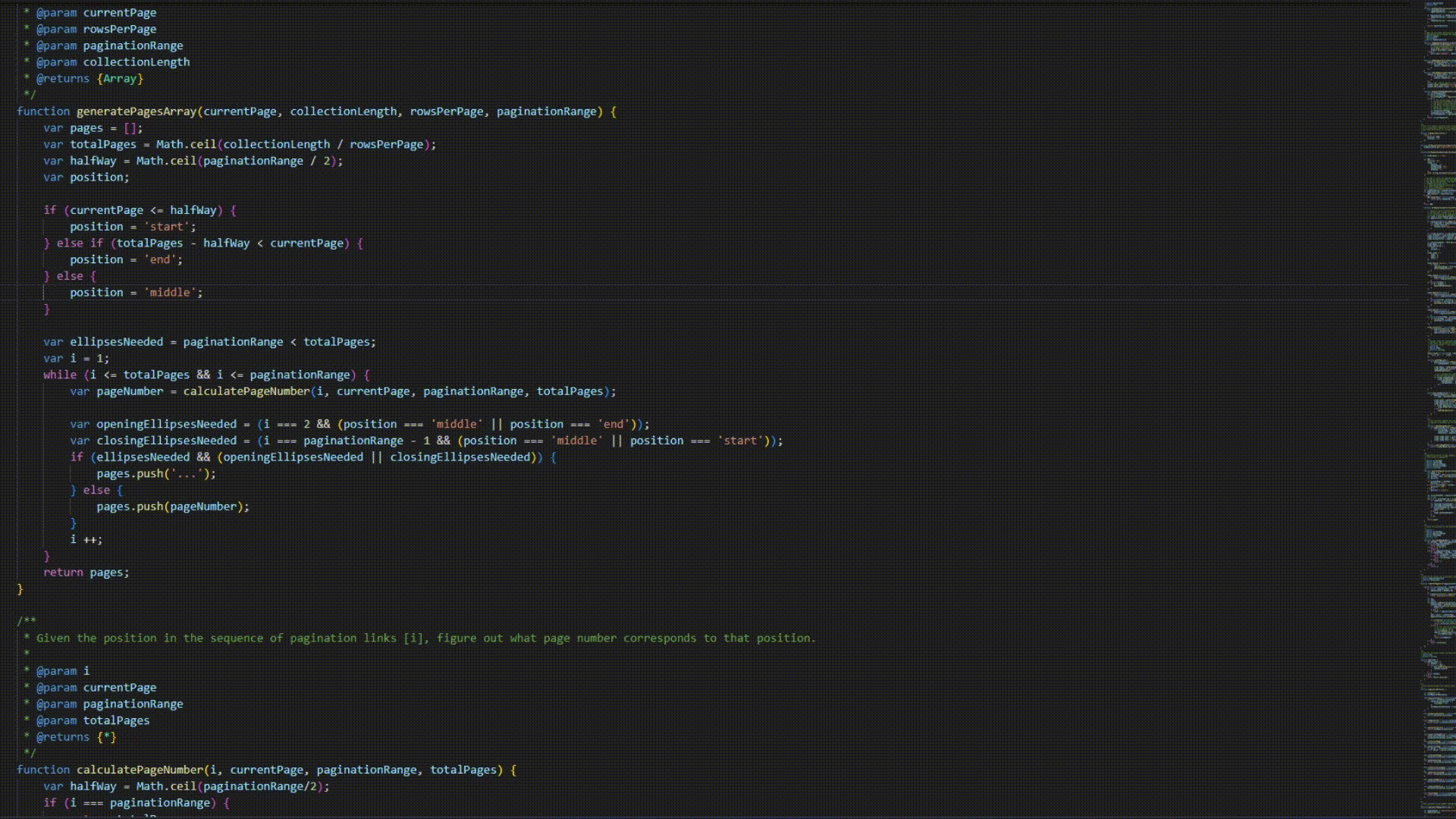
Task: Click the gutter beside the if statement
Action: click(9, 210)
